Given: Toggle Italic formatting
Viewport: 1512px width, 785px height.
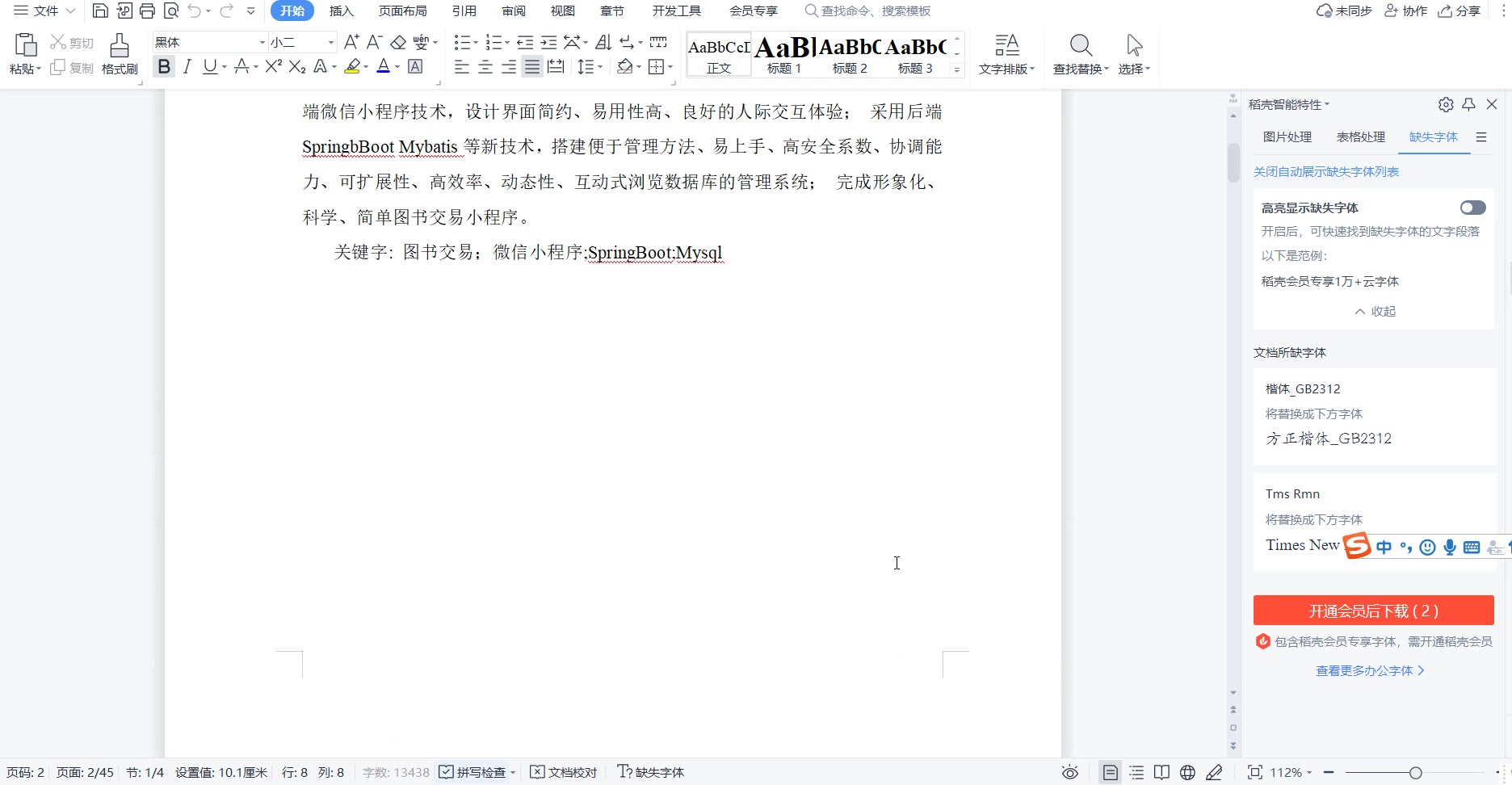Looking at the screenshot, I should 187,66.
